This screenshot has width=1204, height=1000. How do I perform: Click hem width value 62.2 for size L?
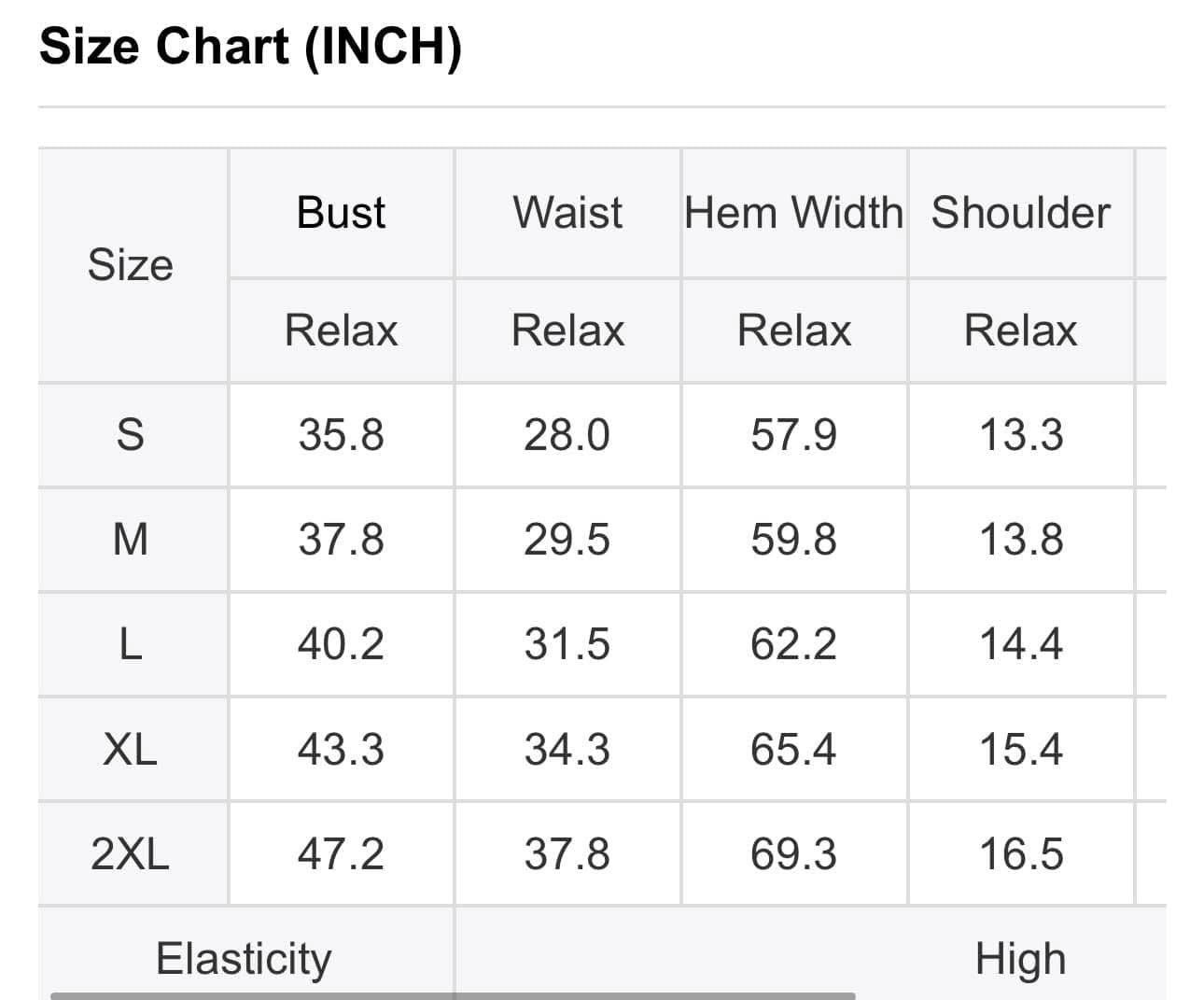tap(793, 644)
